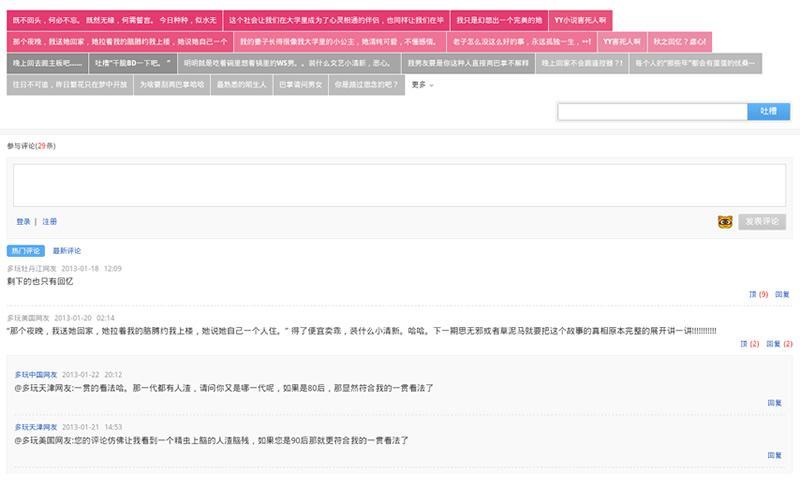Select the gray tag 巴掌请问男女

[x=301, y=85]
